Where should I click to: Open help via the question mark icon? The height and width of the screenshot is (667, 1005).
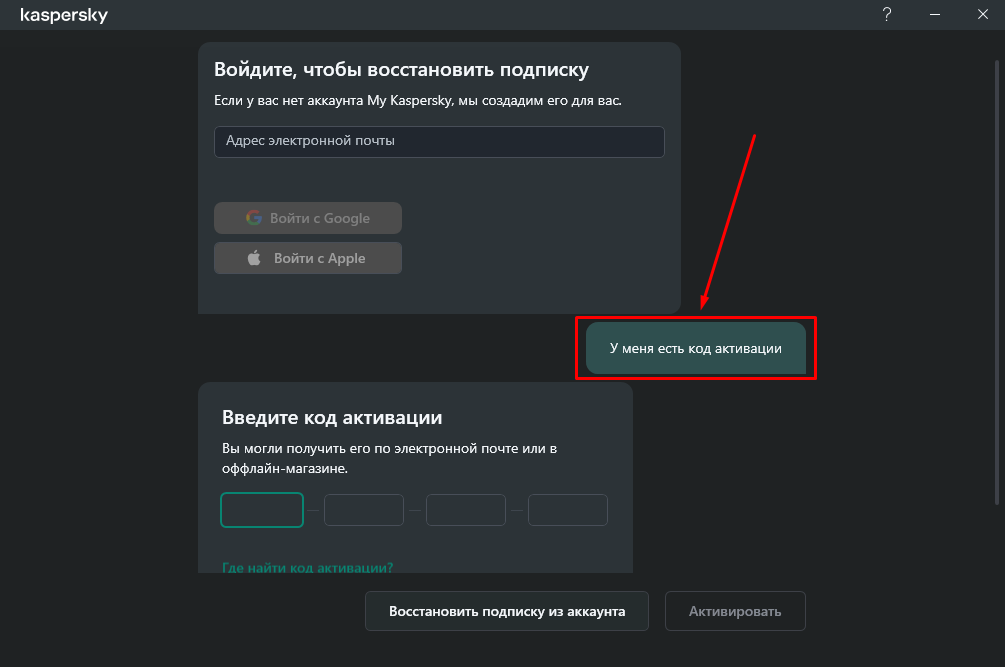(887, 14)
